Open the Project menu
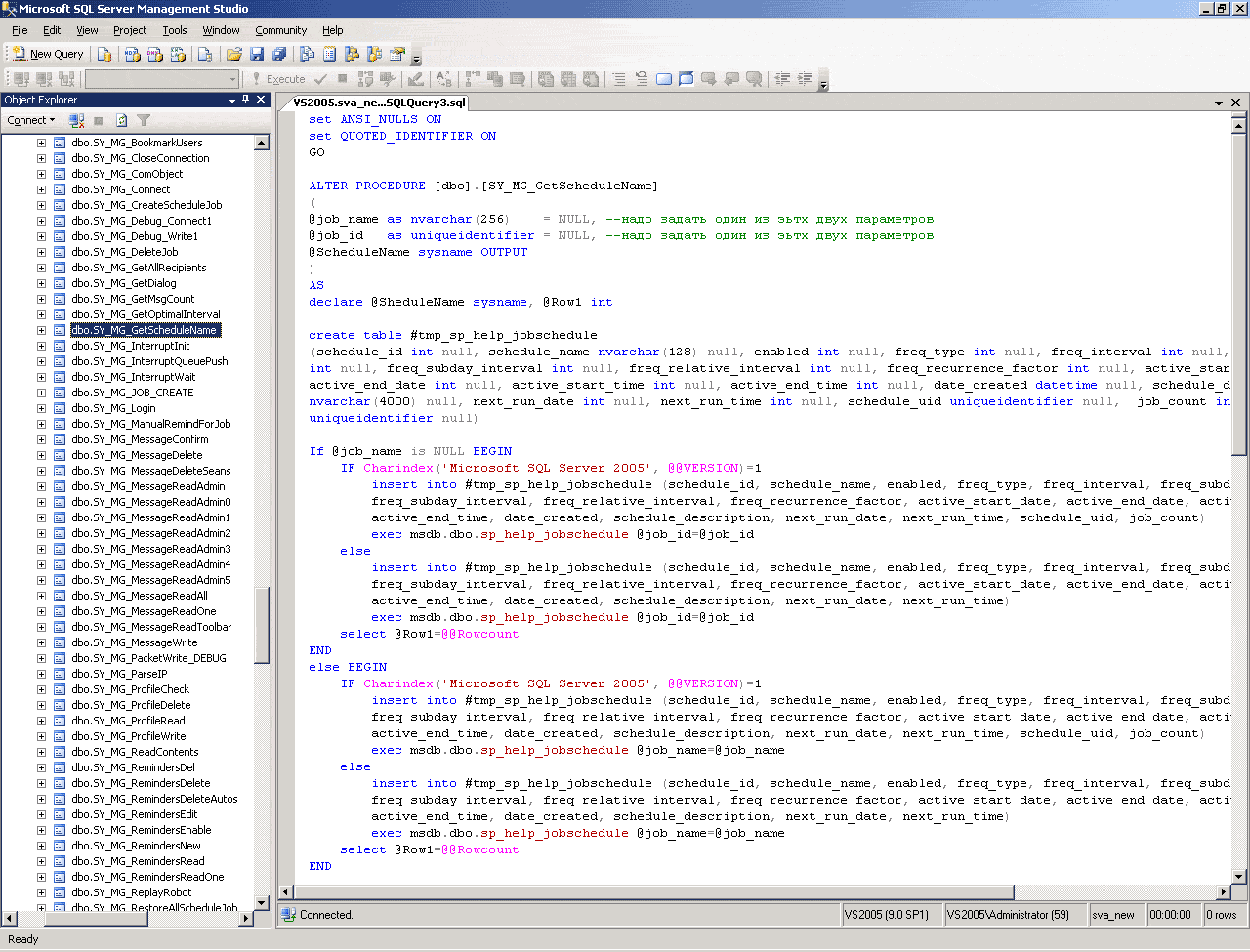Viewport: 1250px width, 952px height. 130,30
